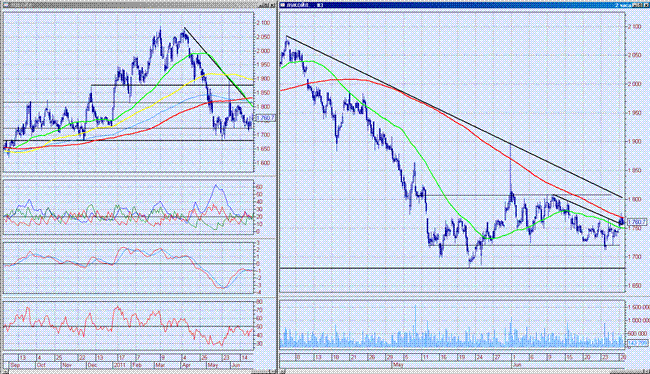Select the horizontal support line near 1.680 on right chart
Screen dimensions: 650x374
pyautogui.click(x=452, y=268)
